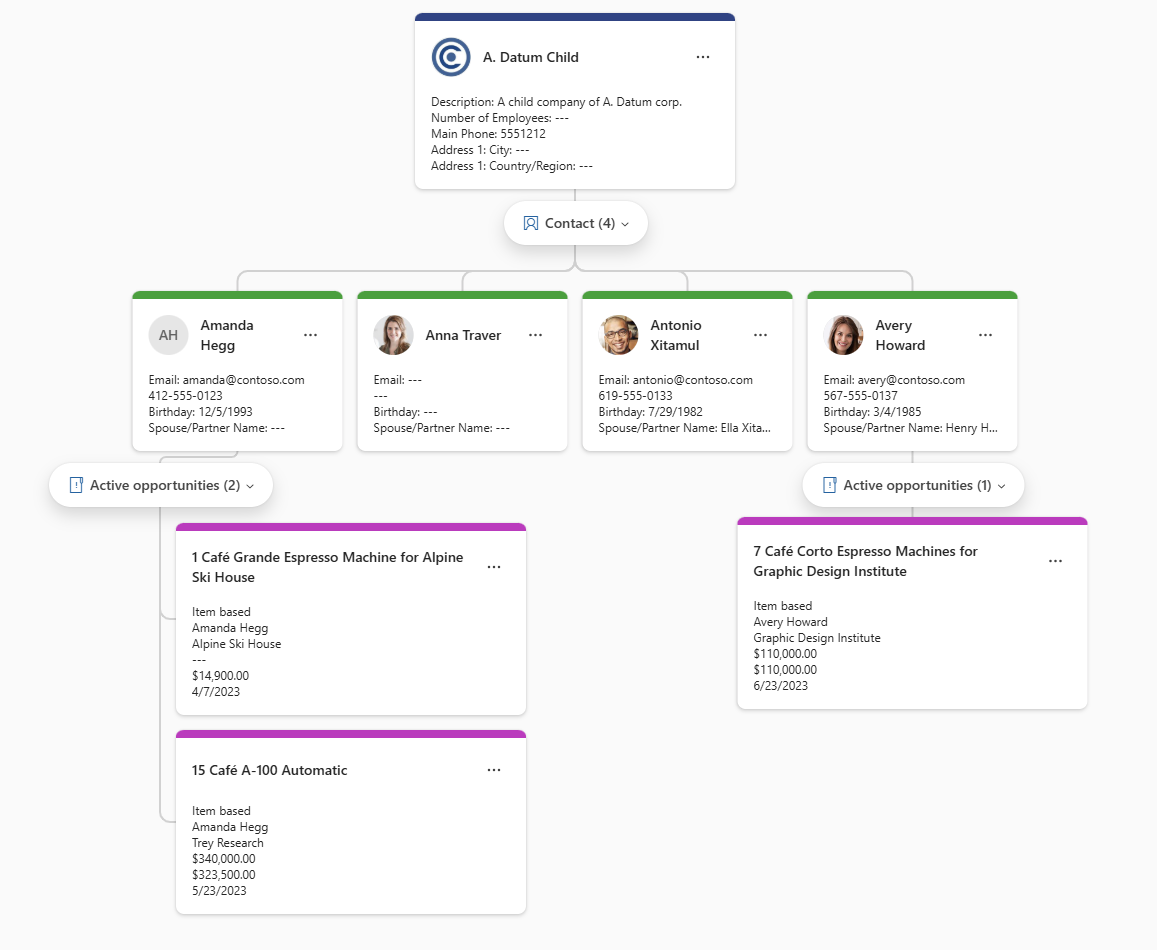Click the A. Datum Child account name
Screen dimensions: 1157x950
point(530,57)
